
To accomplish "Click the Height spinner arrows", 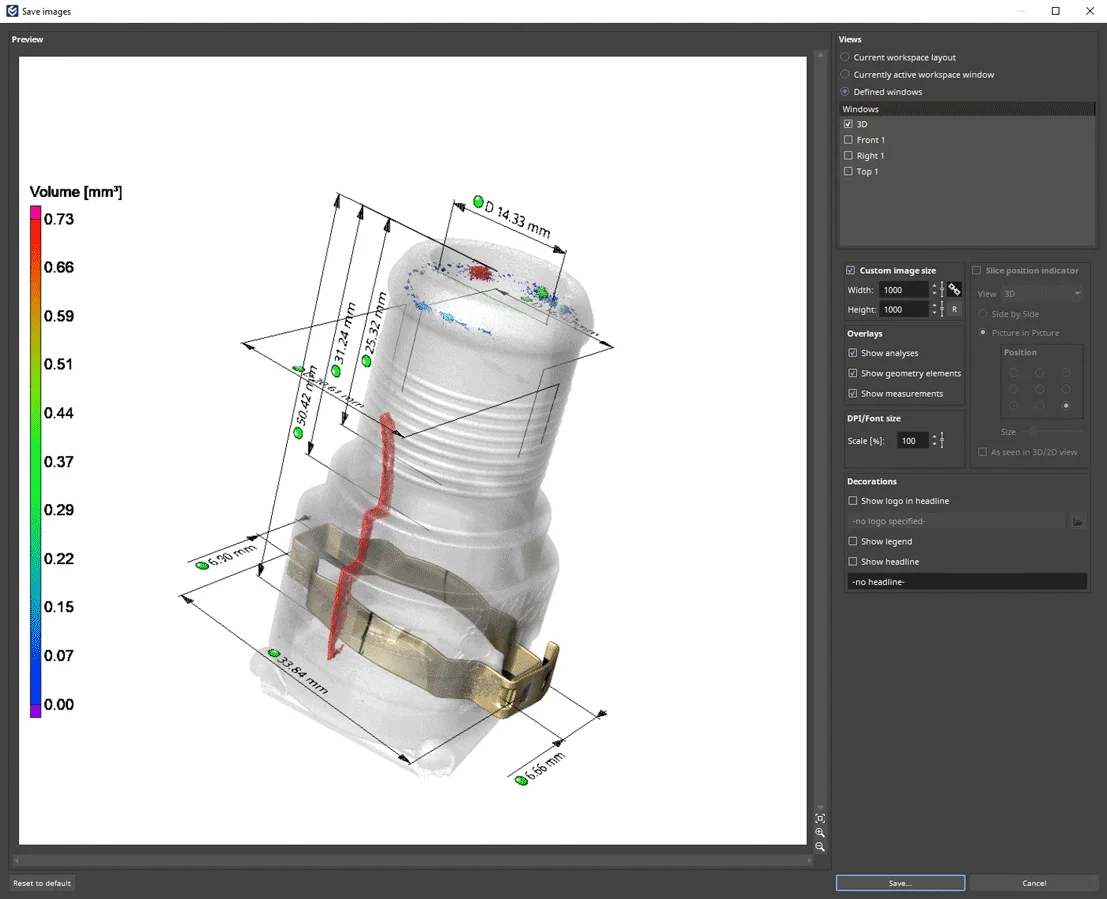I will [934, 309].
